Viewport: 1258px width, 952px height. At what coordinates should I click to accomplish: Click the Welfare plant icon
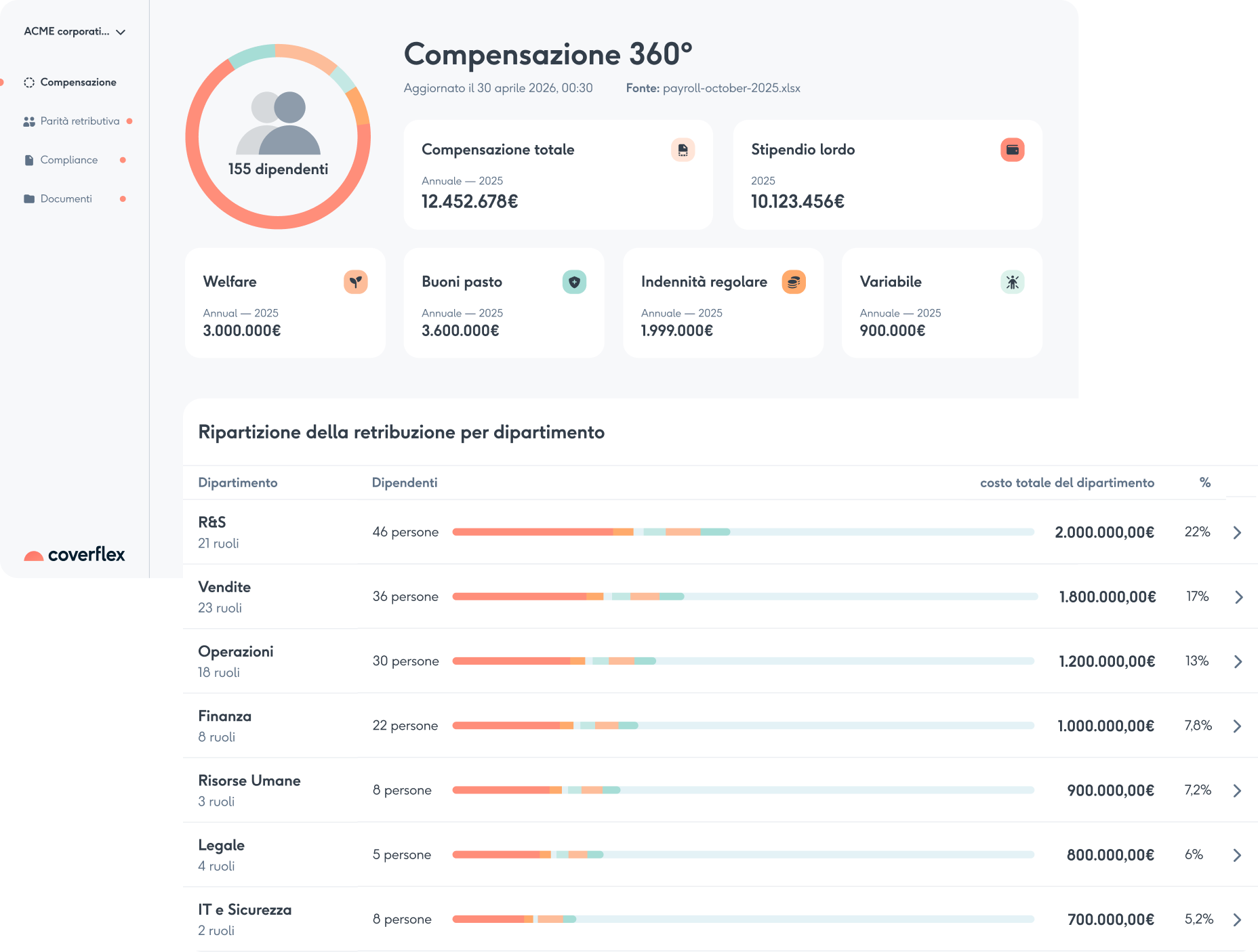tap(356, 282)
